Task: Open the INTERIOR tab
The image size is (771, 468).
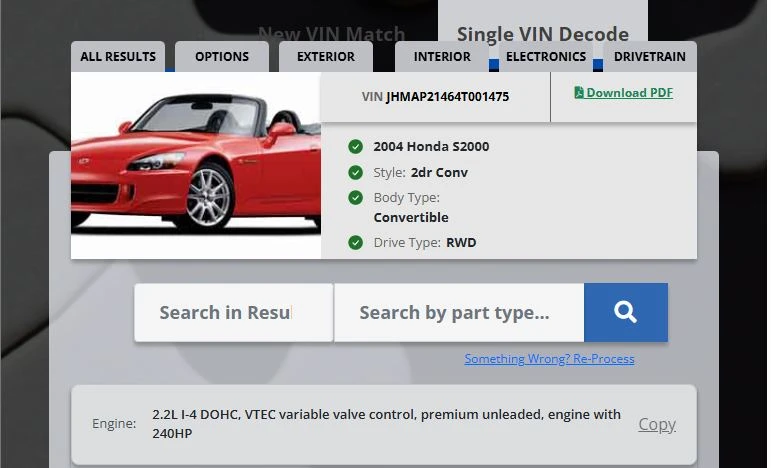Action: click(x=442, y=57)
